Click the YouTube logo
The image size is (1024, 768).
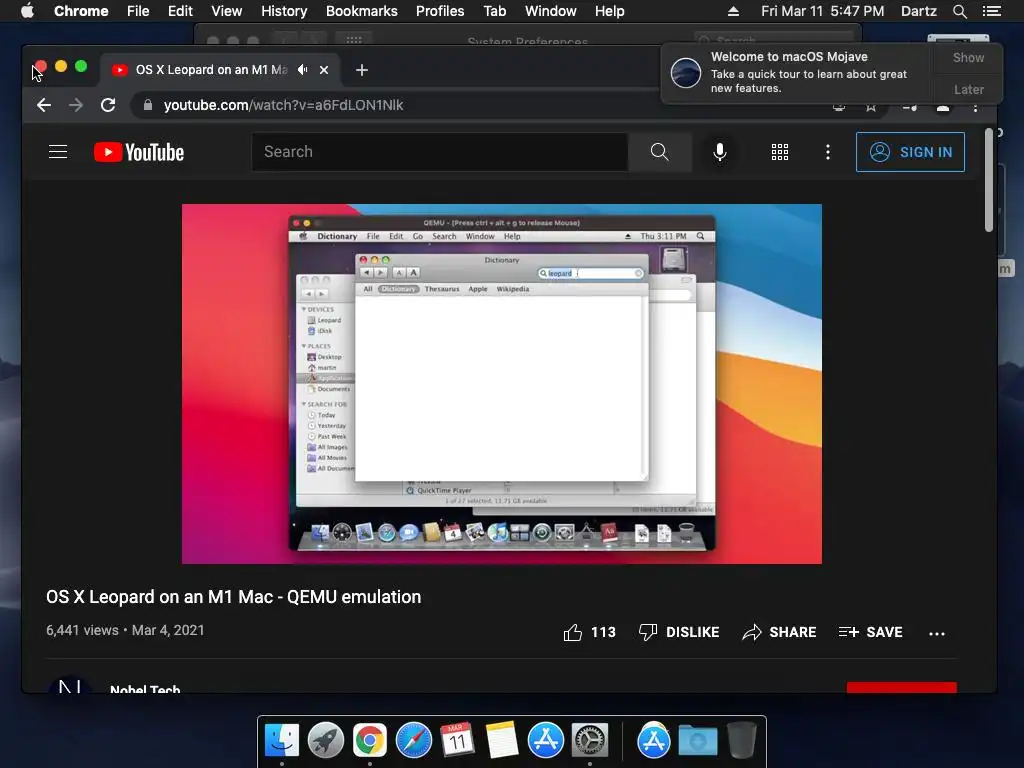click(x=139, y=152)
